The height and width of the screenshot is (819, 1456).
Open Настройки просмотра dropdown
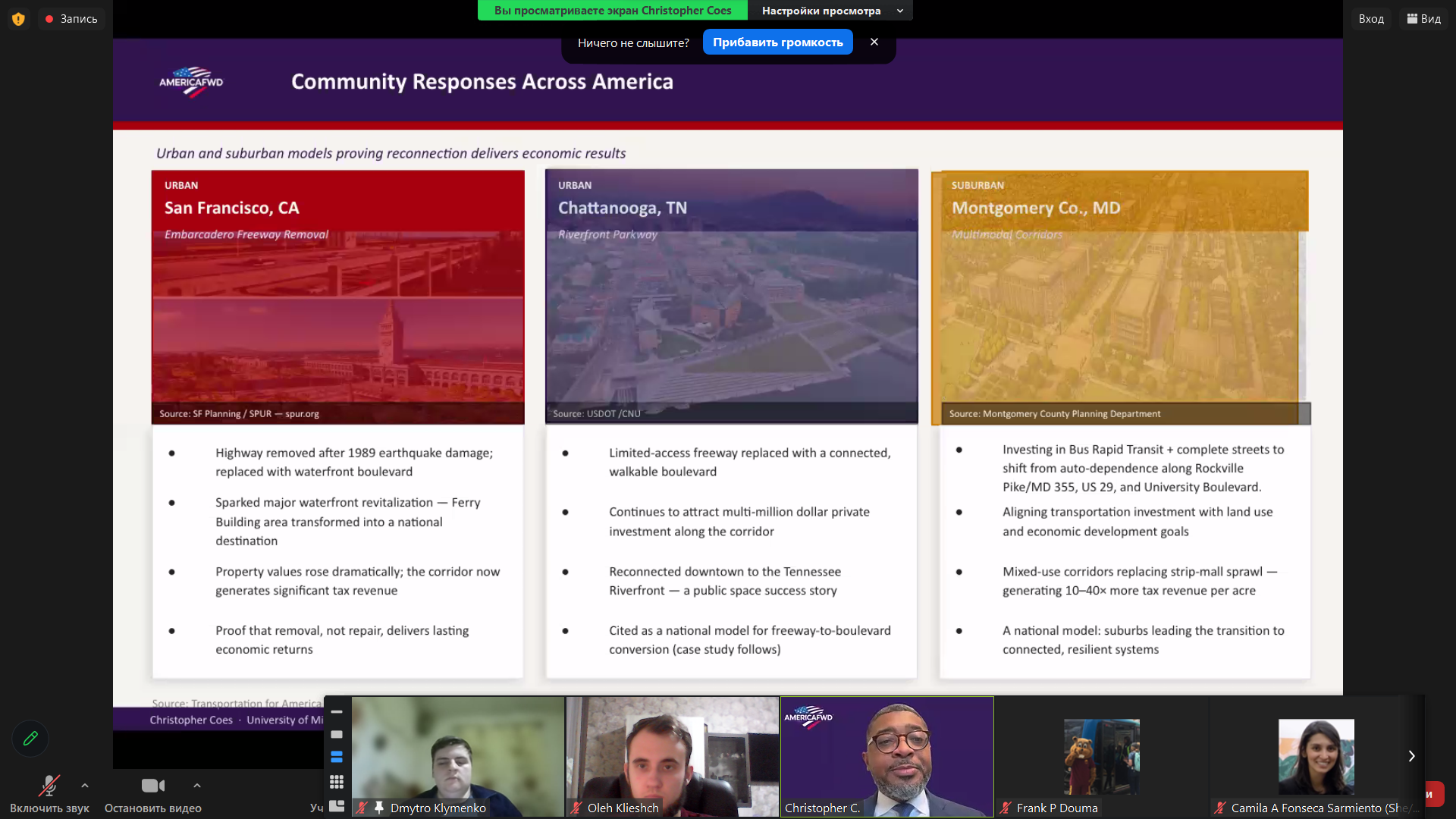pos(831,11)
